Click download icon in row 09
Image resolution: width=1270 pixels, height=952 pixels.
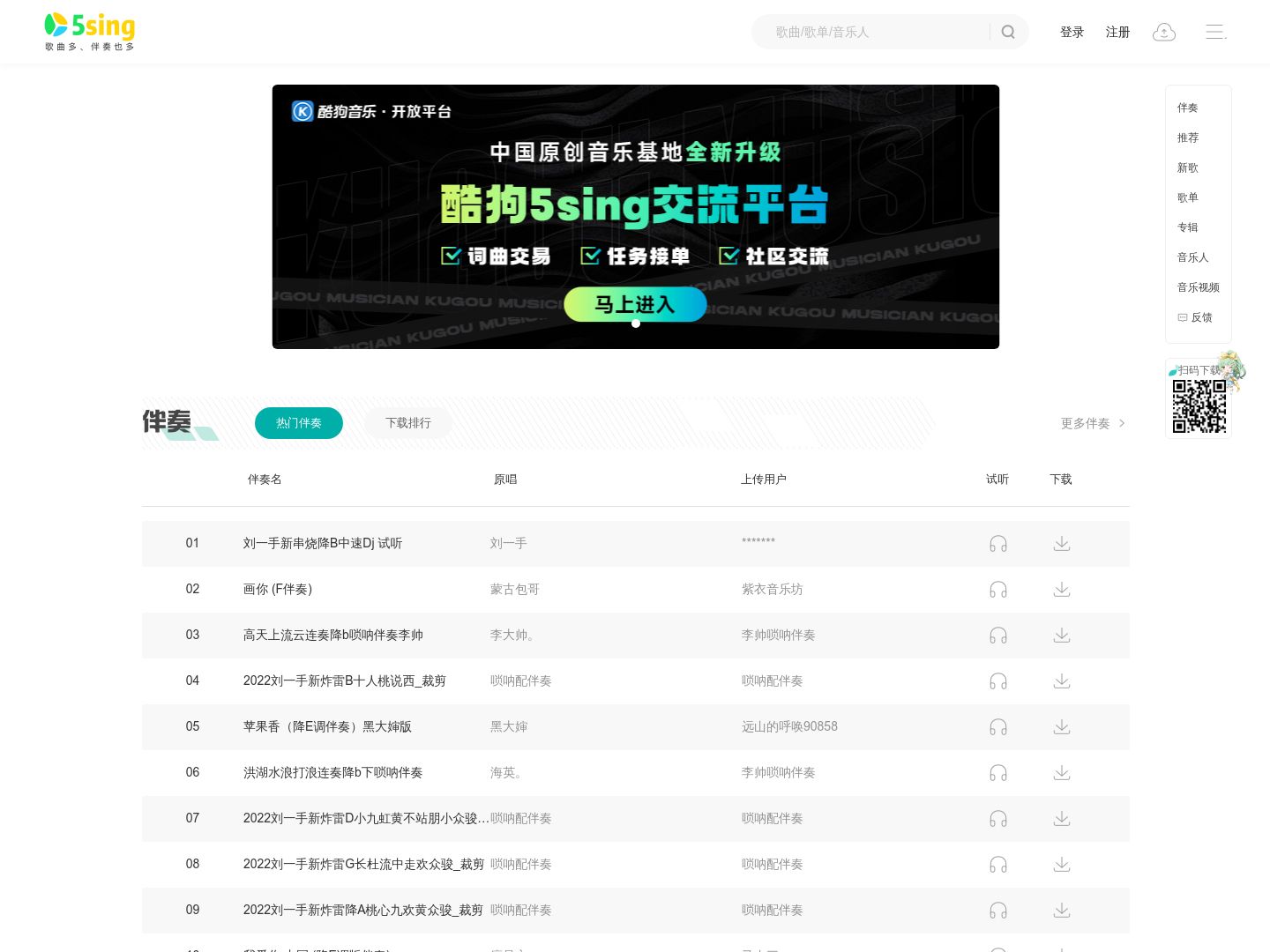[1062, 911]
